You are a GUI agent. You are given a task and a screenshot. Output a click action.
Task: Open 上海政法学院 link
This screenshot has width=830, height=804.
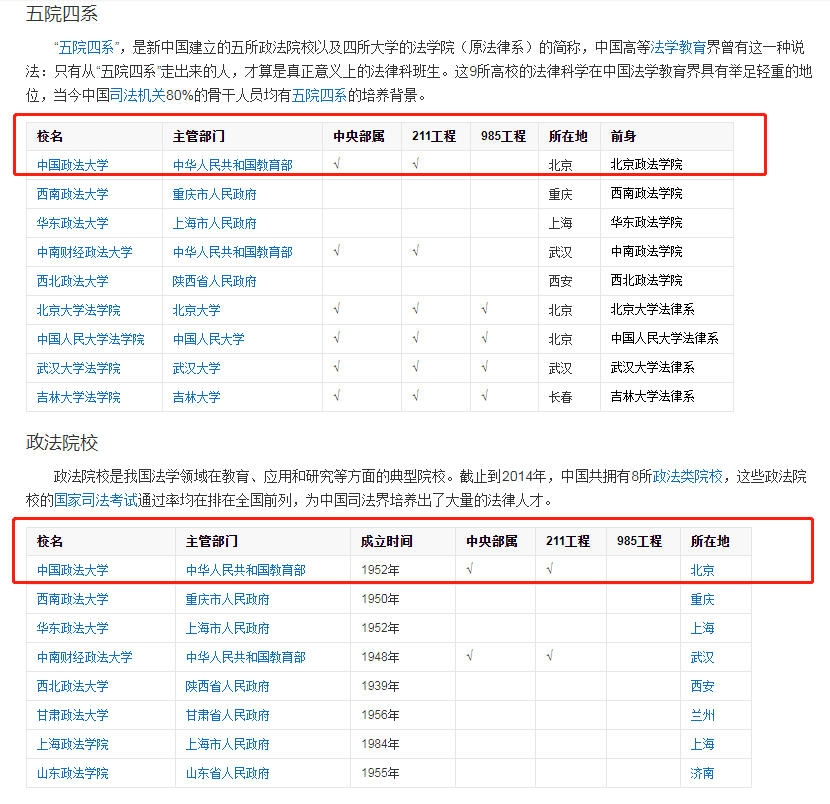(73, 745)
